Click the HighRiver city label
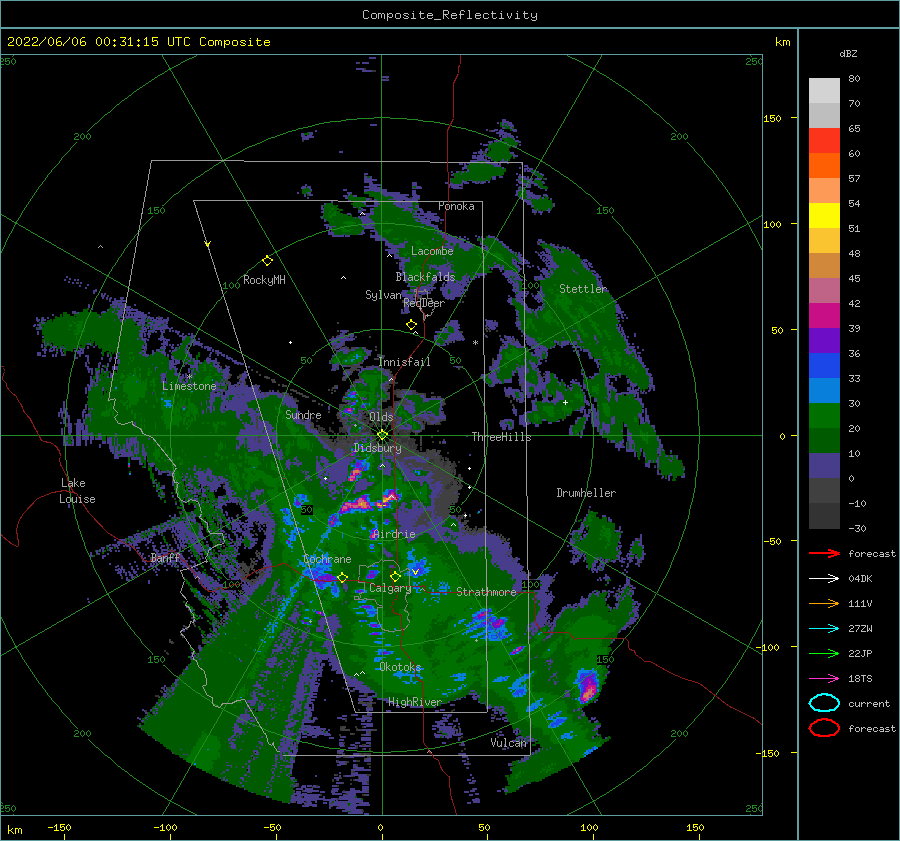The height and width of the screenshot is (841, 900). click(415, 702)
